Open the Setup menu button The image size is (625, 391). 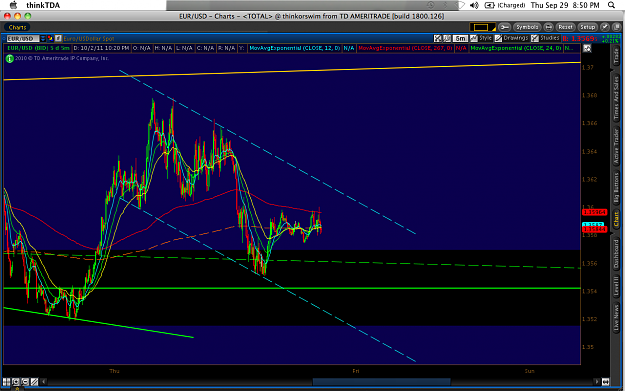tap(587, 27)
